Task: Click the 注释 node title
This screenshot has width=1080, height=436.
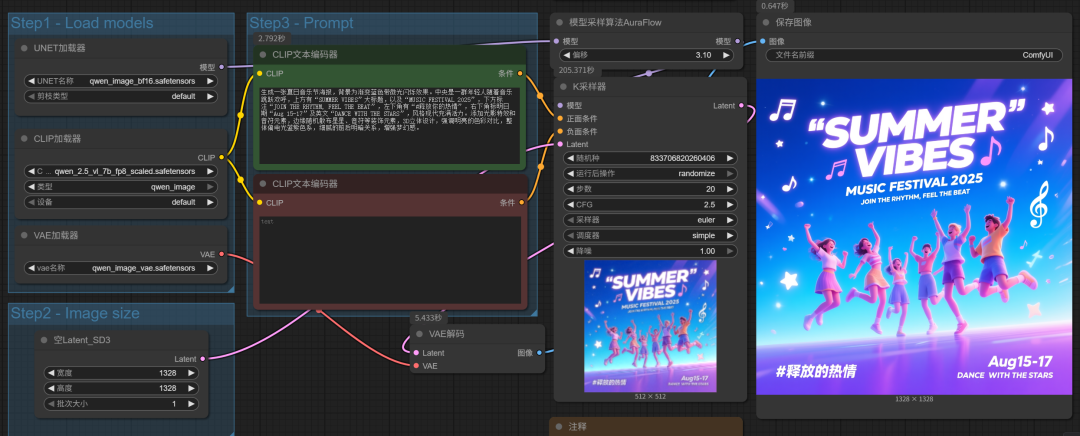Action: tap(577, 426)
